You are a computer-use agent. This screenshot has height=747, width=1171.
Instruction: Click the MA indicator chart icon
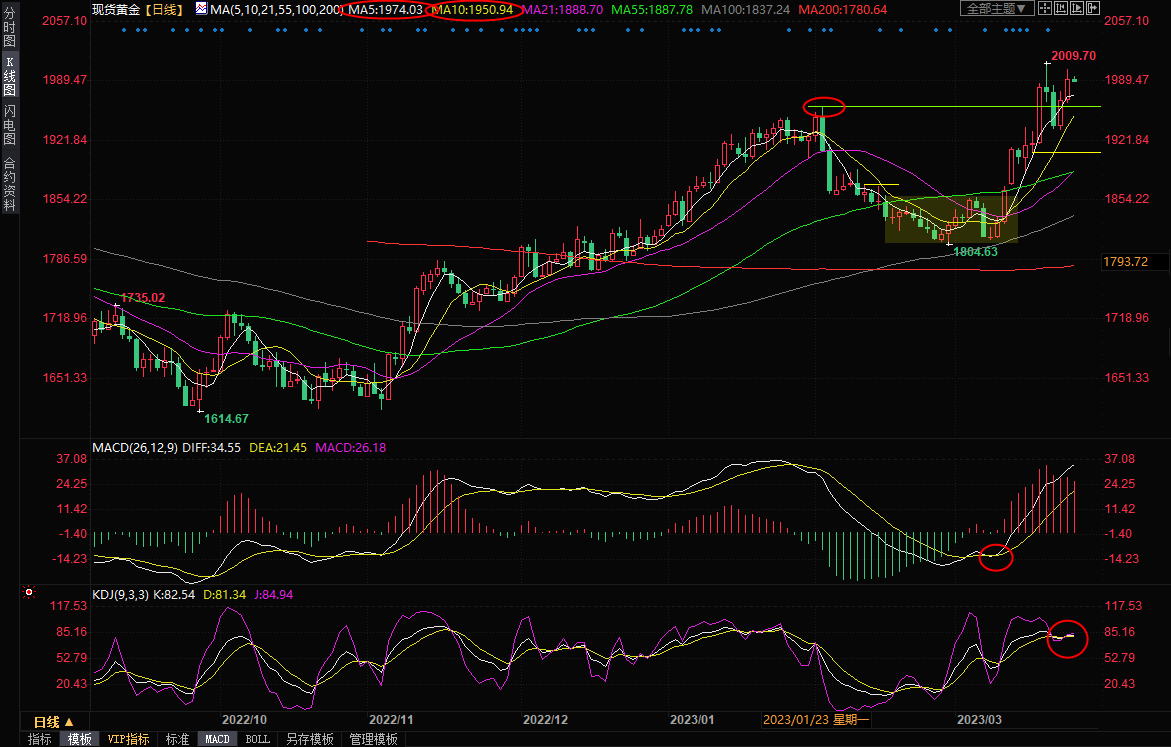pyautogui.click(x=201, y=9)
